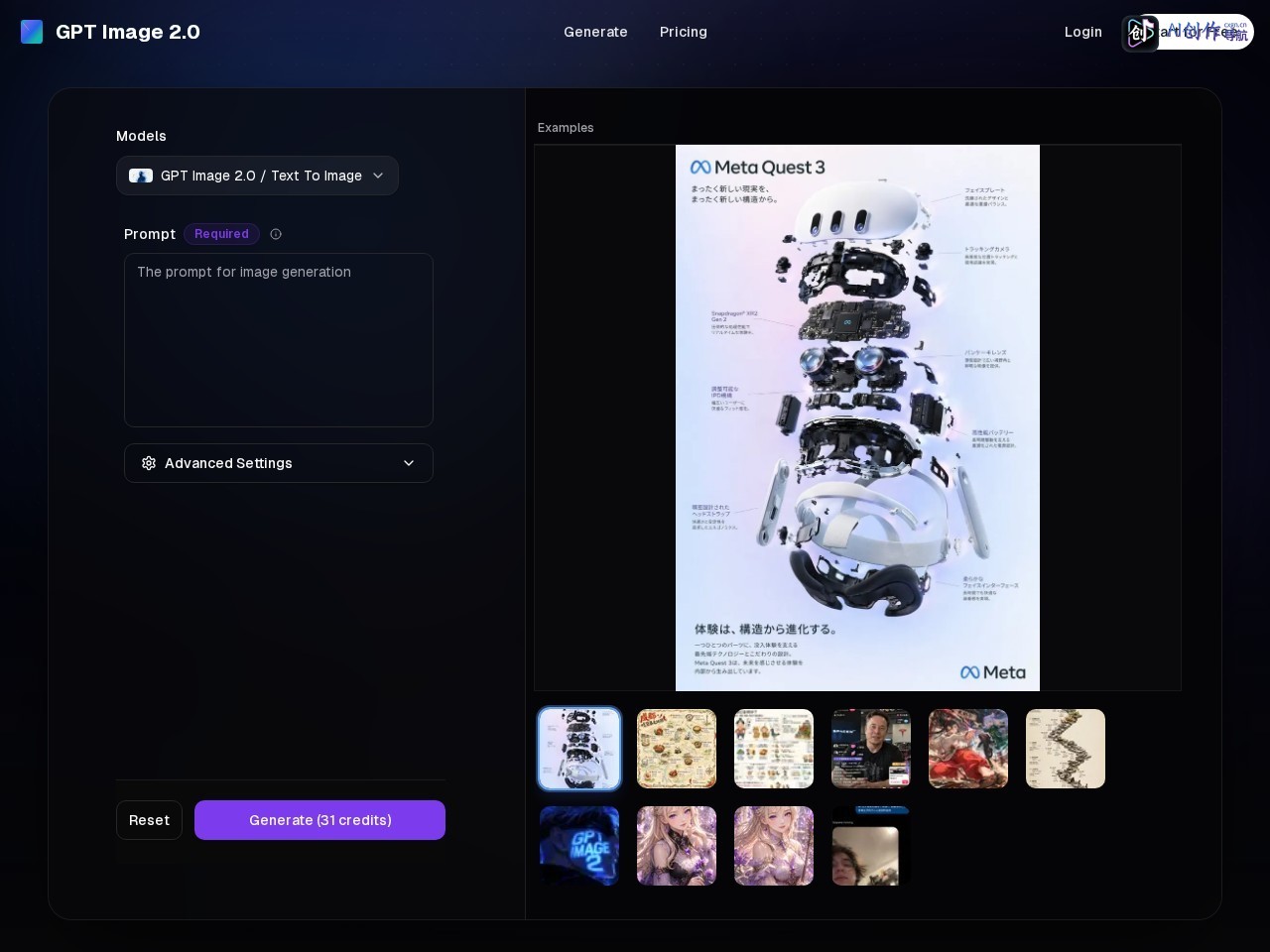The width and height of the screenshot is (1270, 952).
Task: Select the second blonde anime girl thumbnail
Action: [x=774, y=846]
